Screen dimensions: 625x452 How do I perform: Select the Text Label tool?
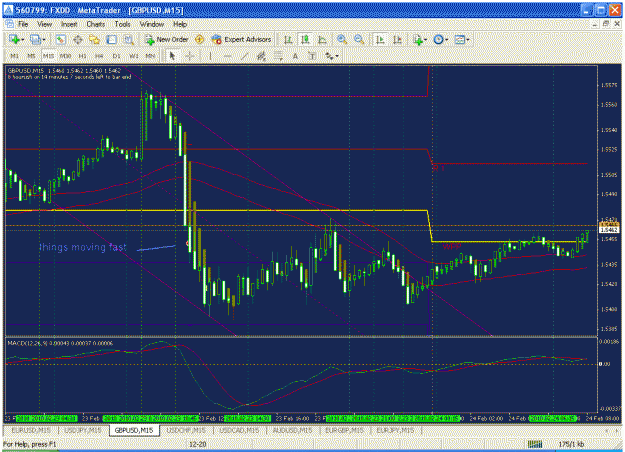point(312,56)
